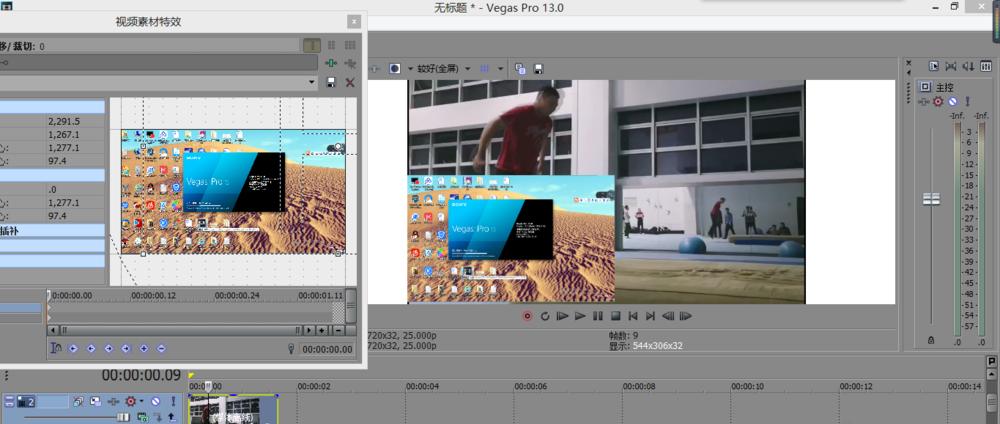Click the pan/crop workspace thumbnail
1000x424 pixels.
point(233,192)
